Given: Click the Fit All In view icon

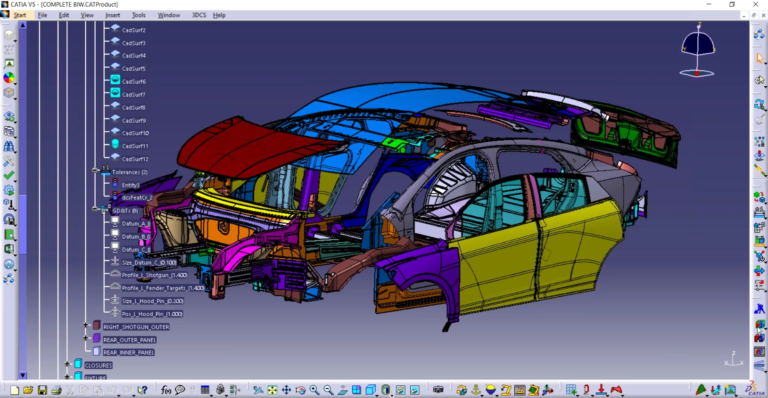Looking at the screenshot, I should coord(272,390).
